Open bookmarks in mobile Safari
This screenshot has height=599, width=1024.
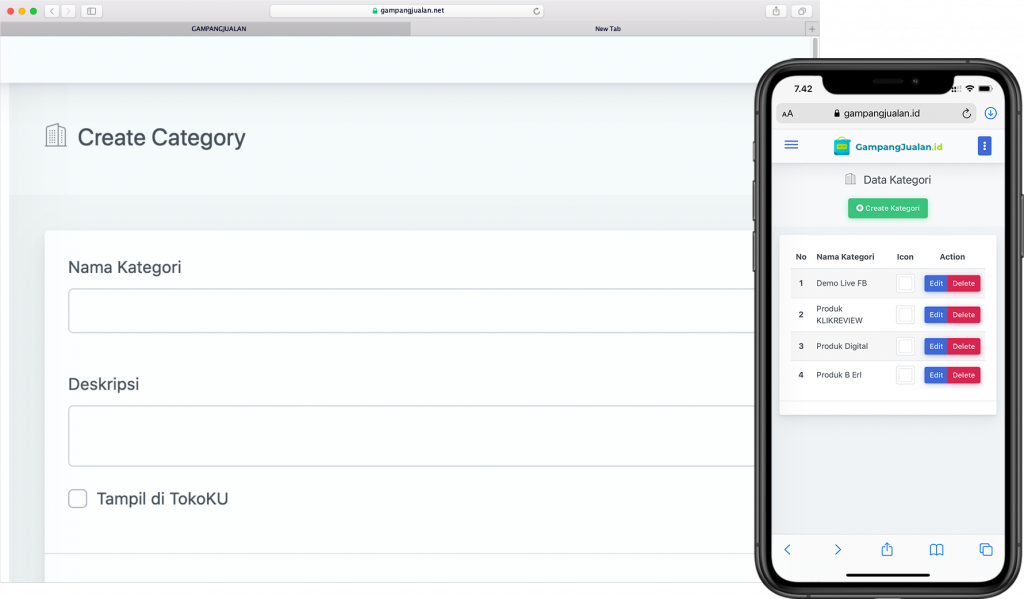pos(936,549)
